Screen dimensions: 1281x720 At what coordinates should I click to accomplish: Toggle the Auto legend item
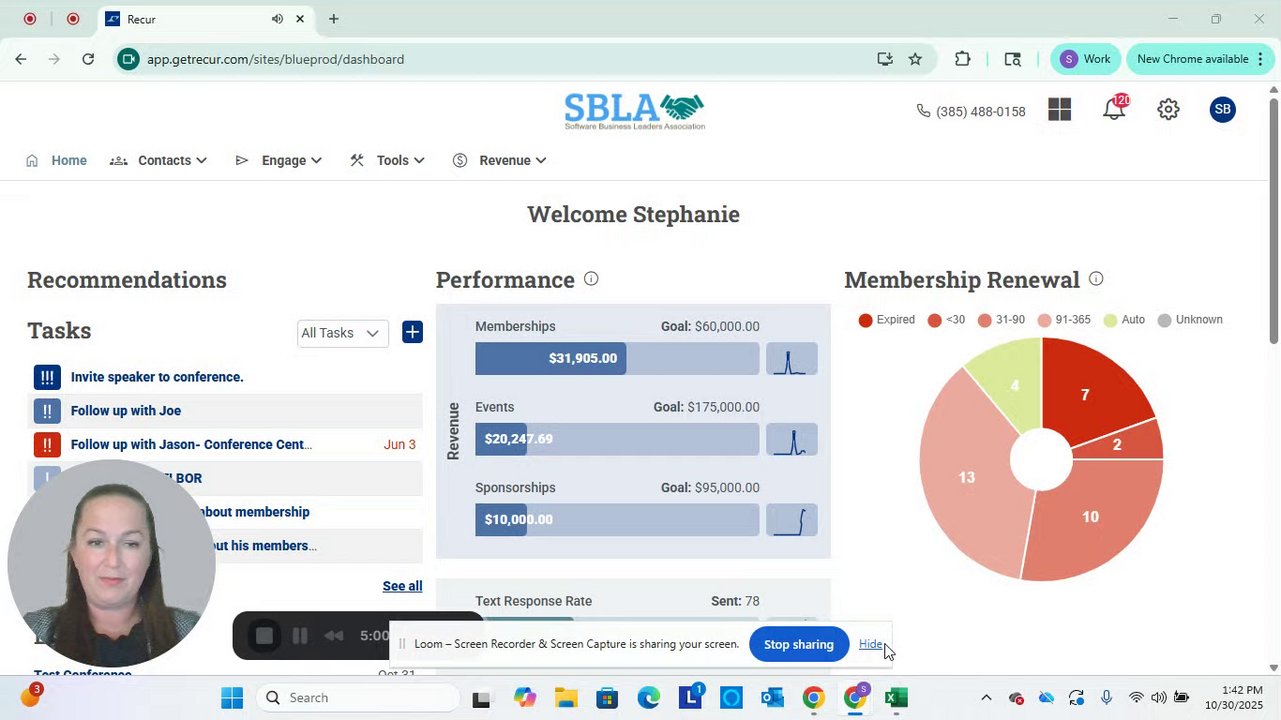(x=1124, y=320)
